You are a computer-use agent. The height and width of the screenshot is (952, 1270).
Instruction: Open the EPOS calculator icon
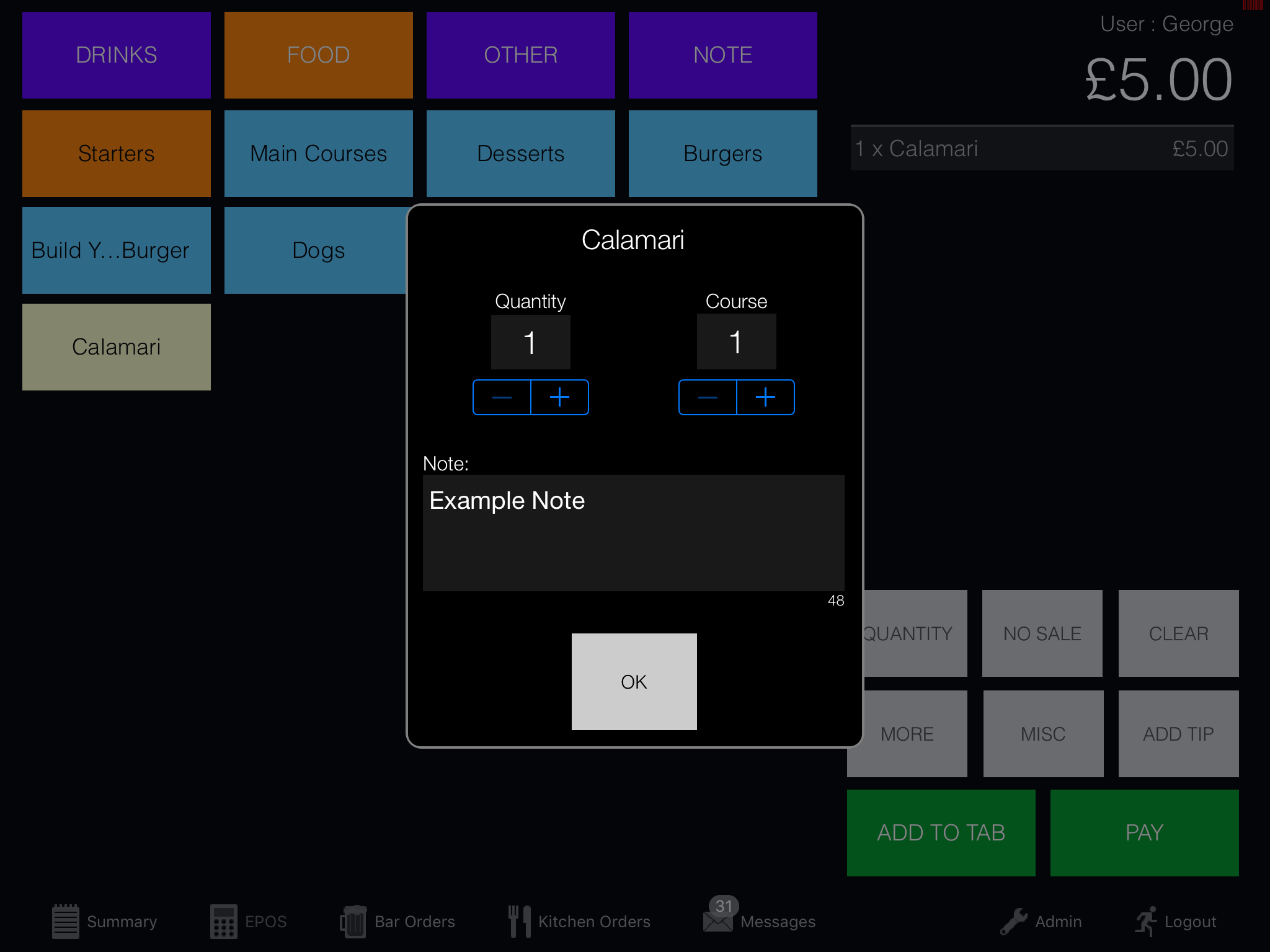[x=223, y=921]
